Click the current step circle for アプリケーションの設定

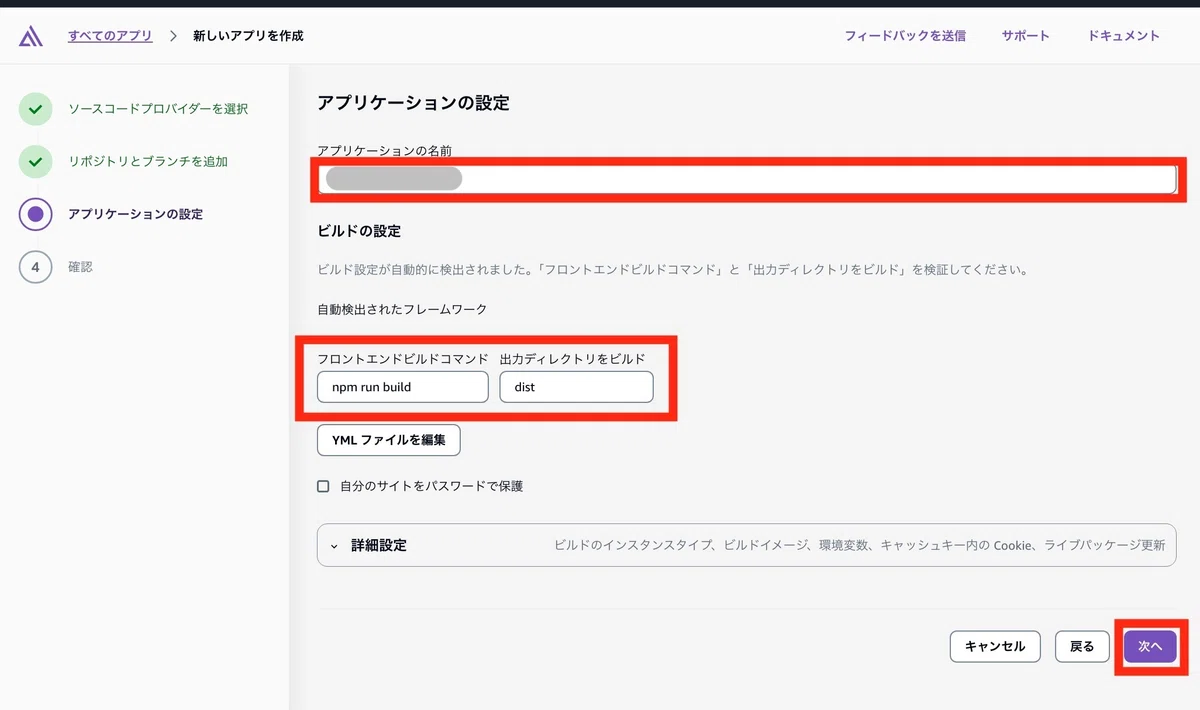click(x=35, y=214)
